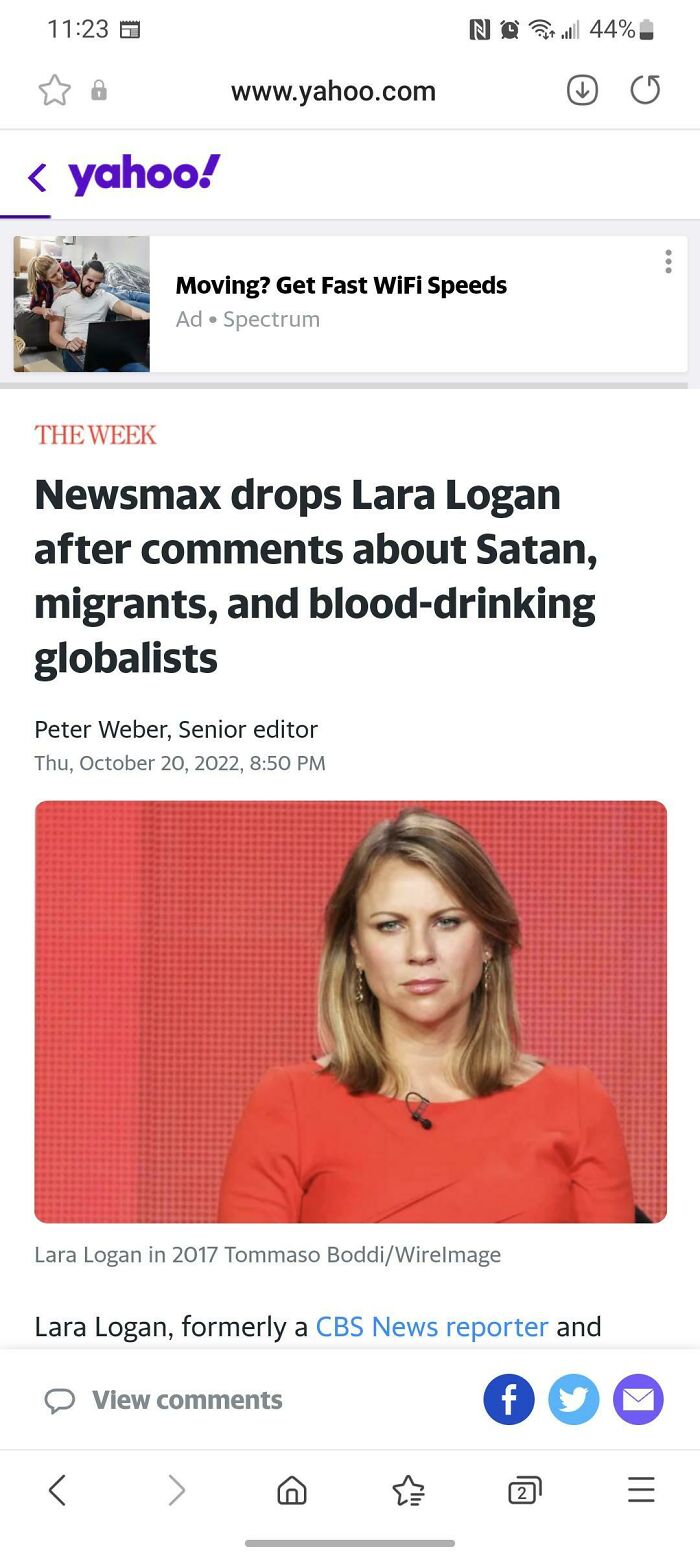
Task: Share the article via email
Action: [638, 1399]
